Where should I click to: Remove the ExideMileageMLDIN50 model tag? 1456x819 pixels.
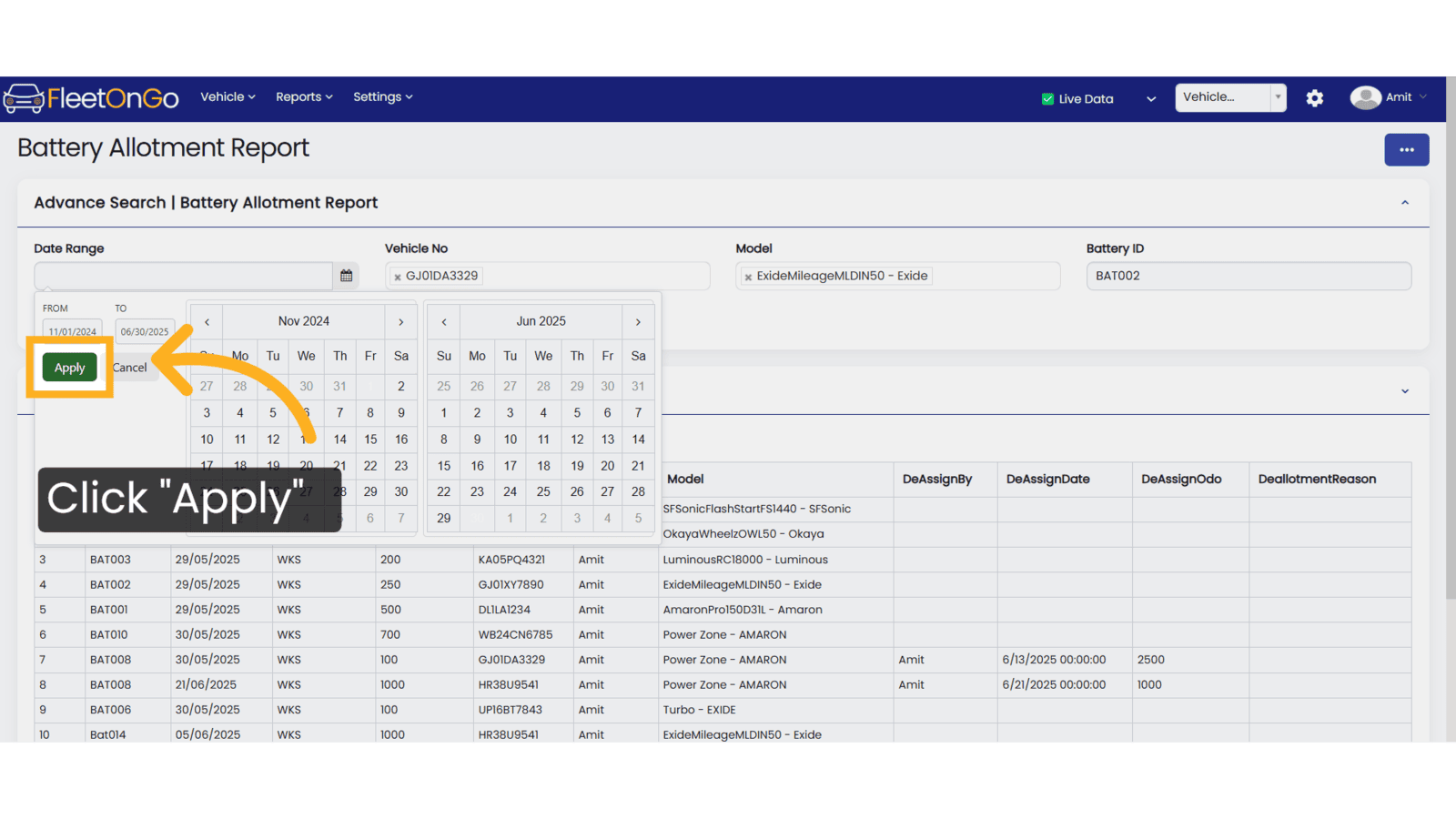748,277
